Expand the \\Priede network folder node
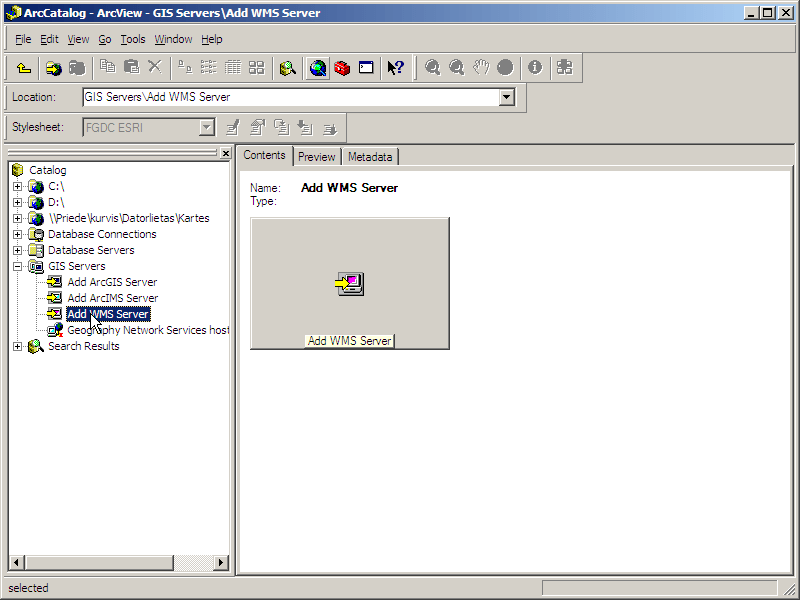The image size is (800, 600). [x=17, y=218]
